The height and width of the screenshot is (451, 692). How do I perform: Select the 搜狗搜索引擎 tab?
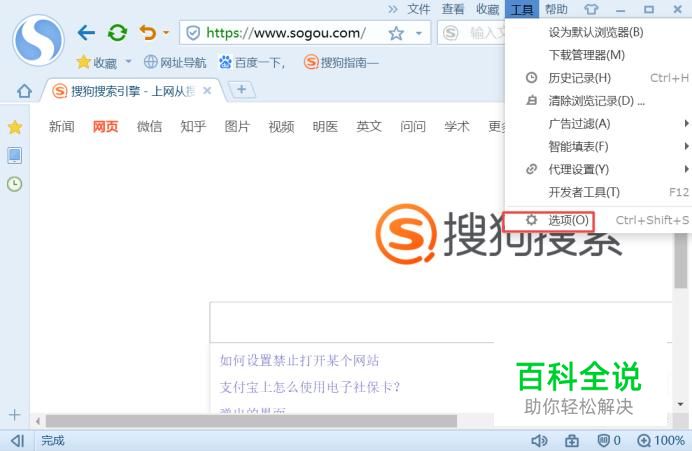(x=132, y=91)
